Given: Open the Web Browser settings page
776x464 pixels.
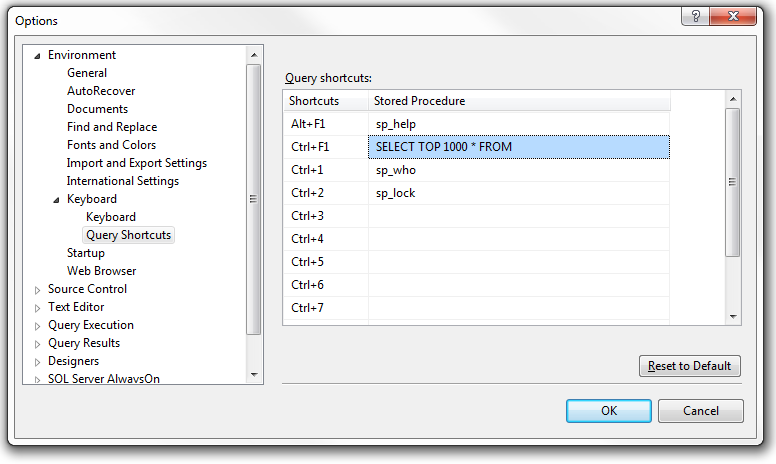Looking at the screenshot, I should click(x=101, y=271).
